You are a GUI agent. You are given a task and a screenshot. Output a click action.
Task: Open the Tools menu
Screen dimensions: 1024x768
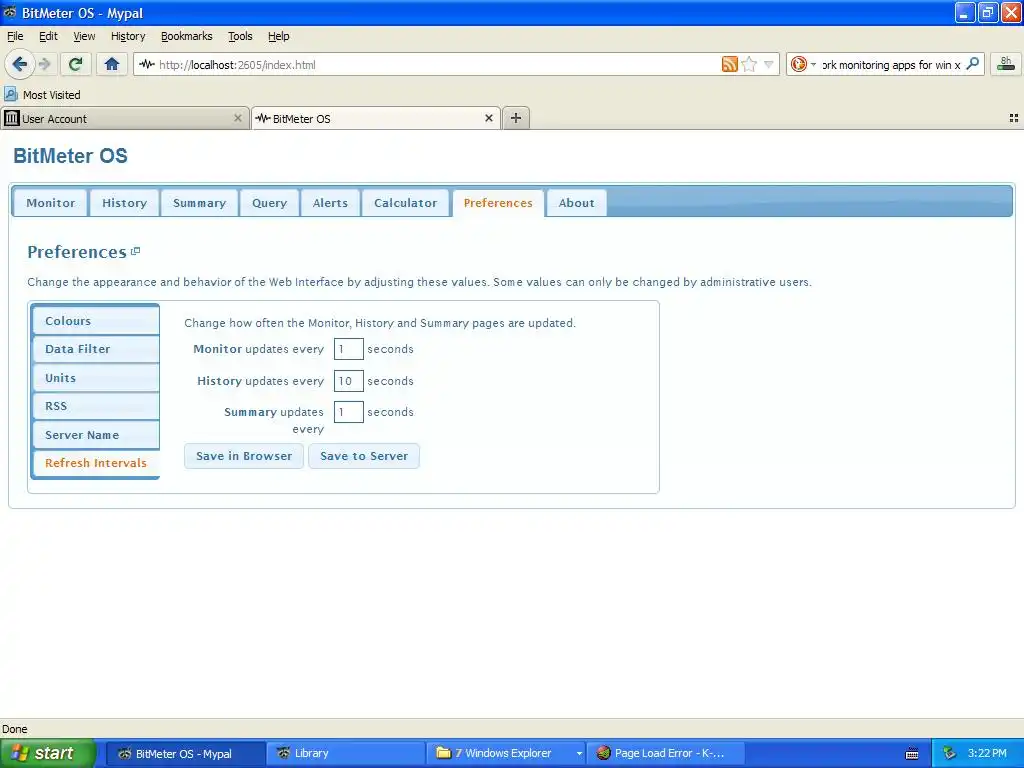pos(240,36)
